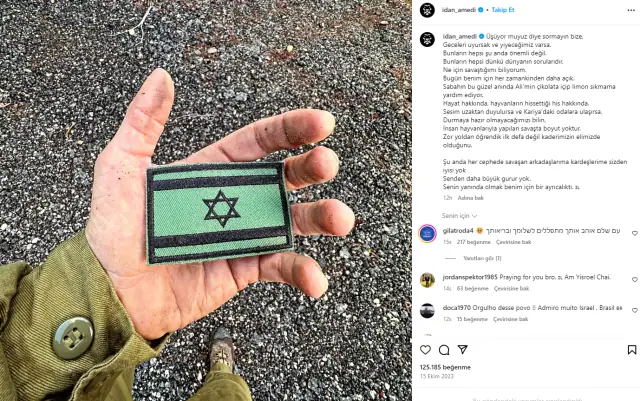
Task: Like jordanspektor1985's comment heart
Action: 635,280
